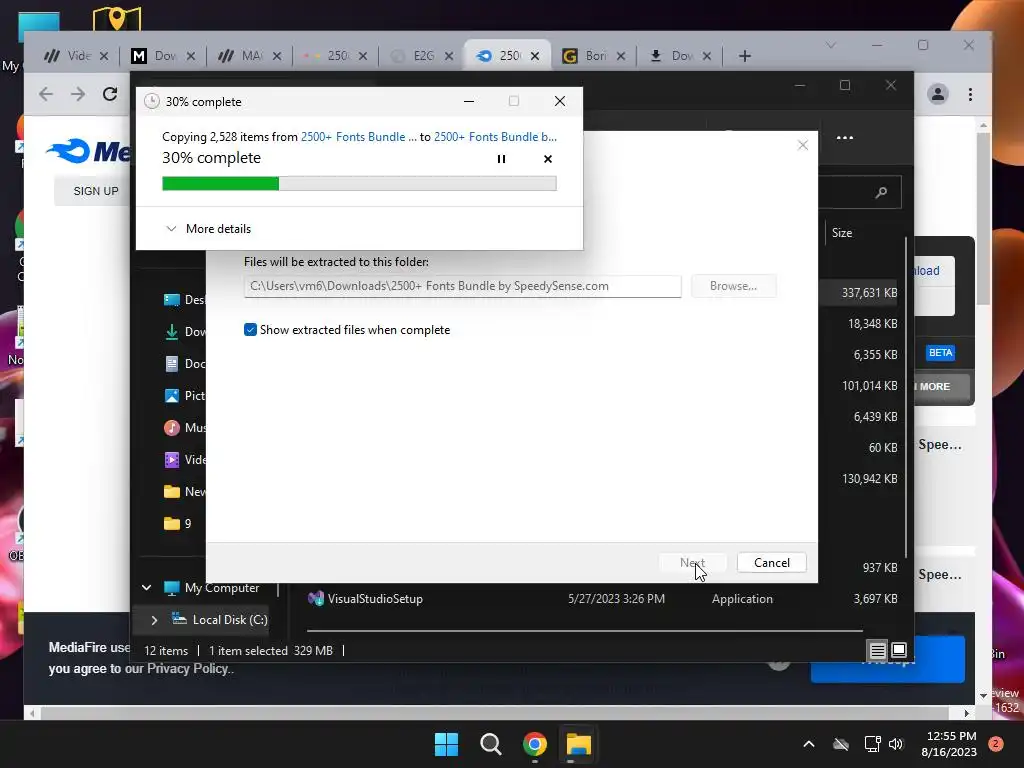Click the 337,631 KB file size row

[869, 293]
